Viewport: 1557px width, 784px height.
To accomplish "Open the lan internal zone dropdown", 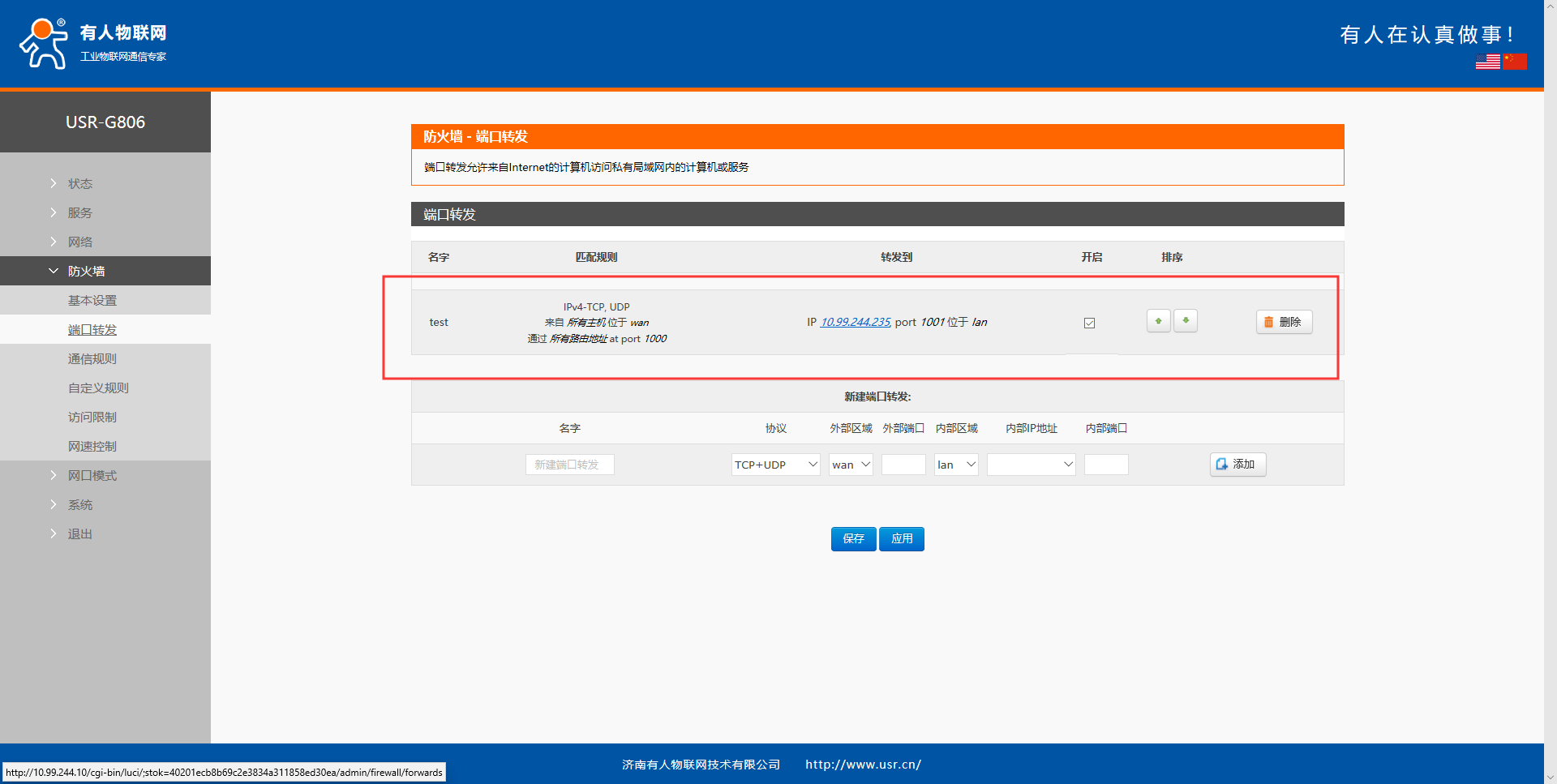I will (x=956, y=465).
